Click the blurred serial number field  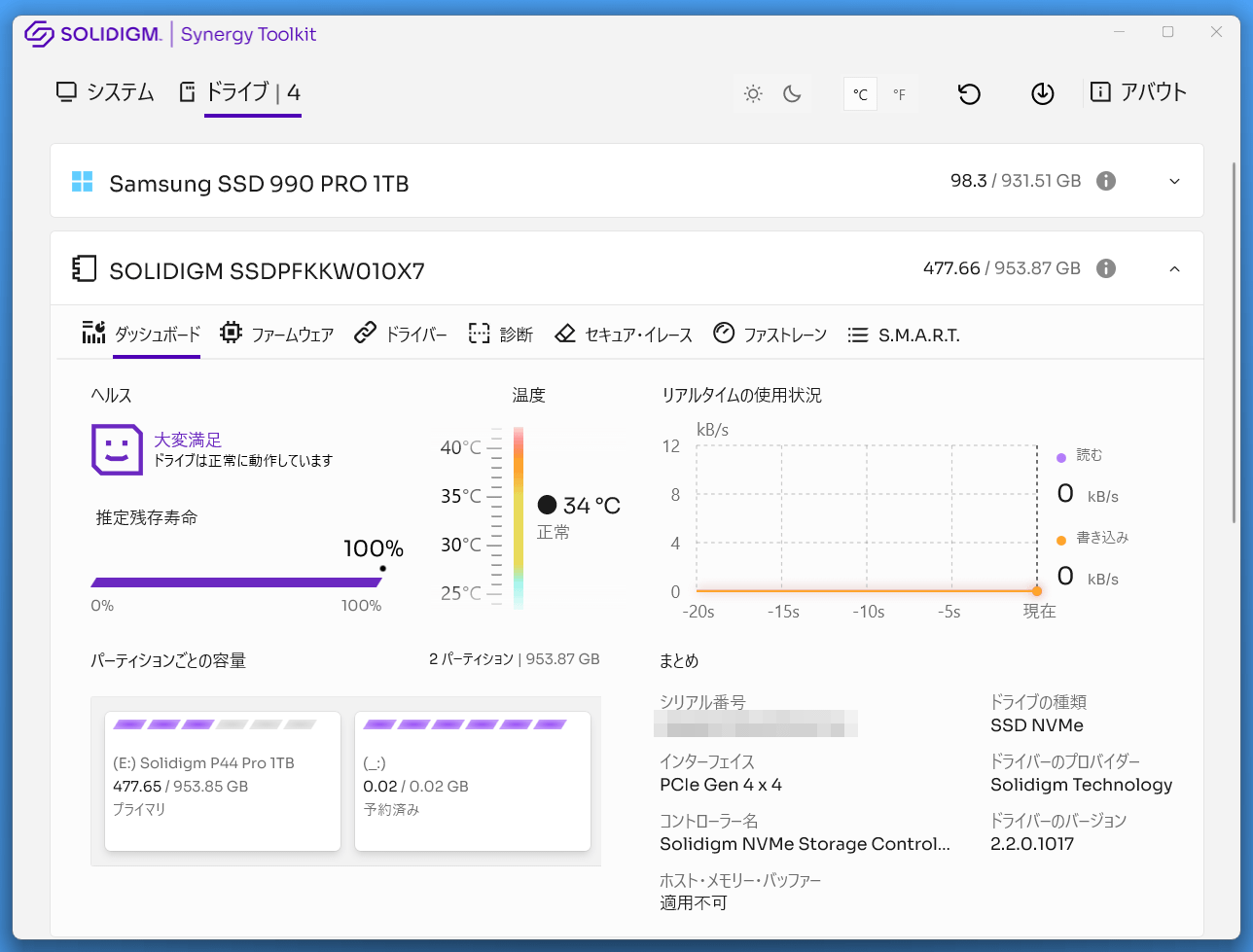tap(756, 724)
